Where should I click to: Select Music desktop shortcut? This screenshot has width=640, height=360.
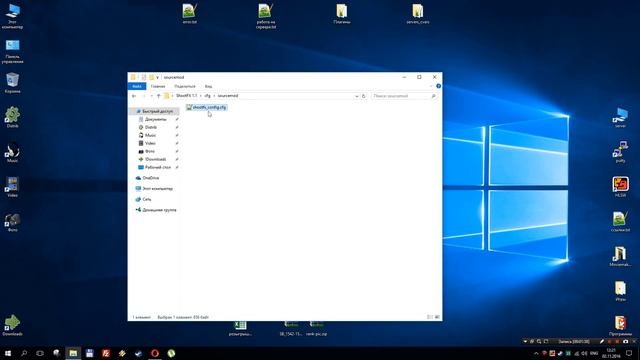click(12, 152)
